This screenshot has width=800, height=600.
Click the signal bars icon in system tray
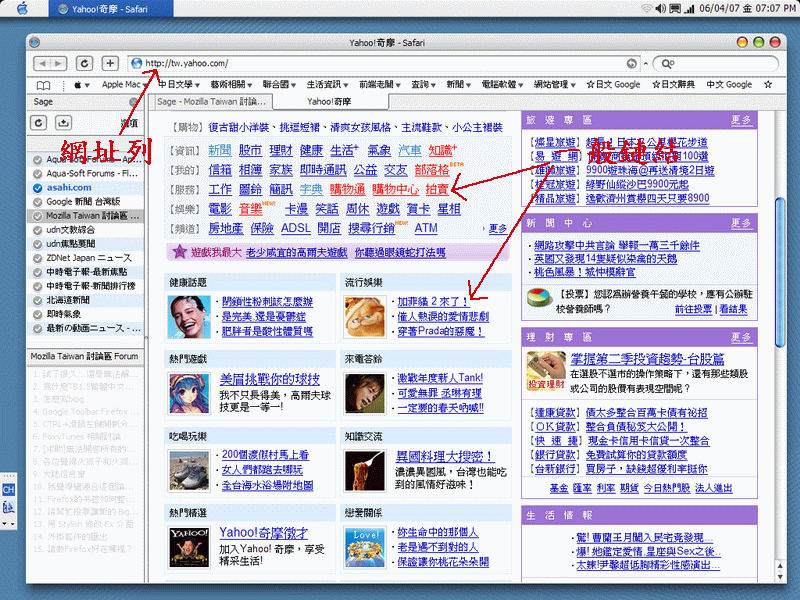(689, 8)
